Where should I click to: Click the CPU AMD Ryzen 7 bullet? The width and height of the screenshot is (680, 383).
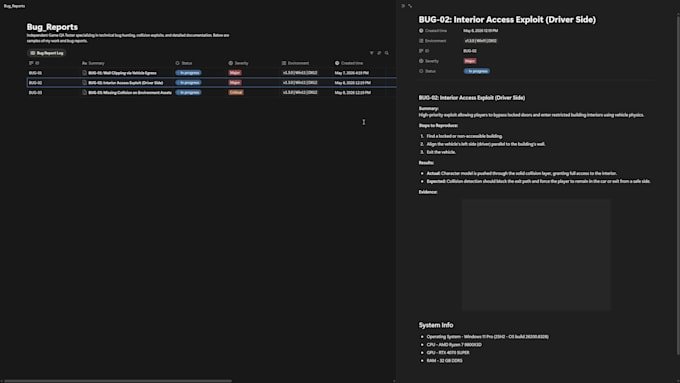(454, 345)
